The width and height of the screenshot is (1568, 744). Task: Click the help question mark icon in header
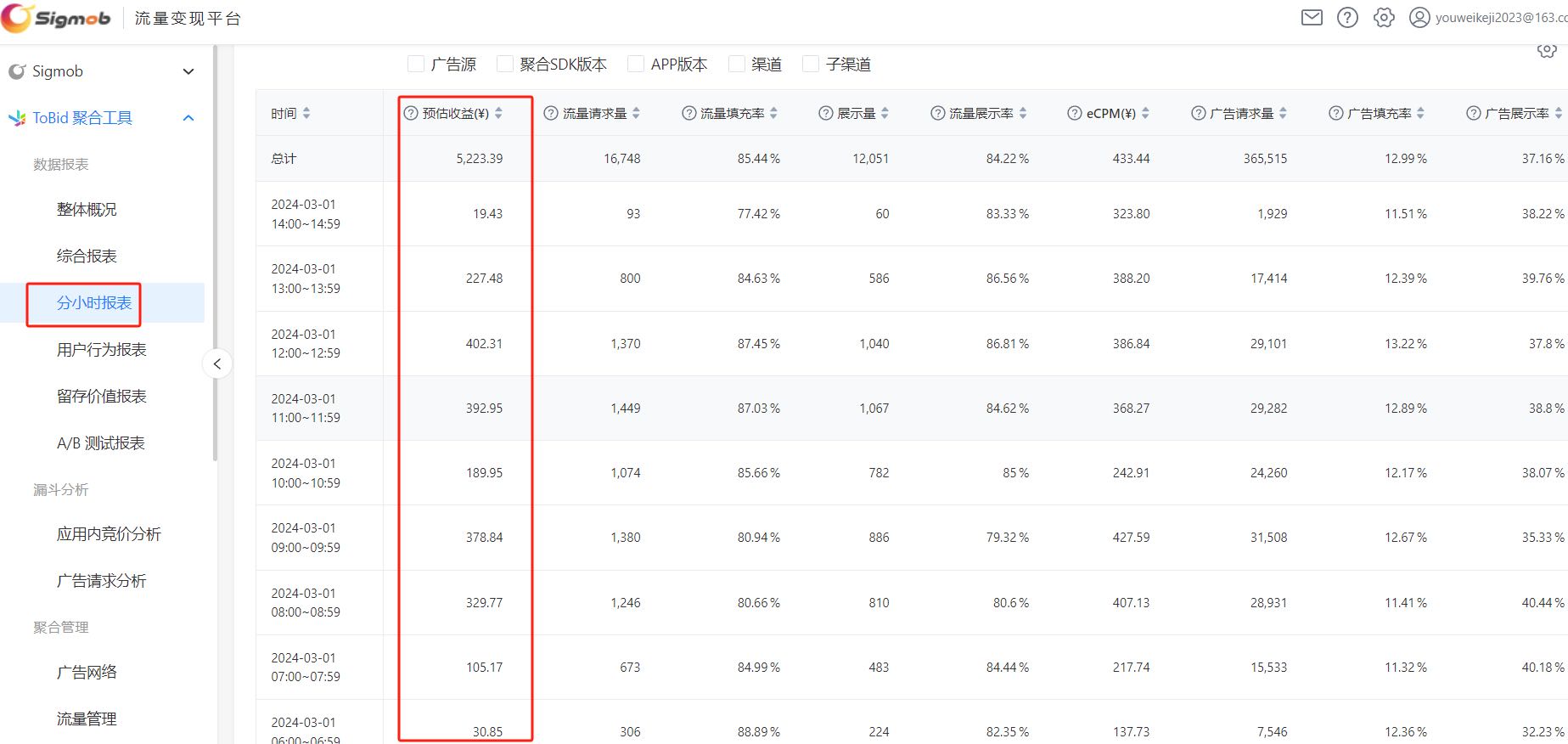point(1347,18)
